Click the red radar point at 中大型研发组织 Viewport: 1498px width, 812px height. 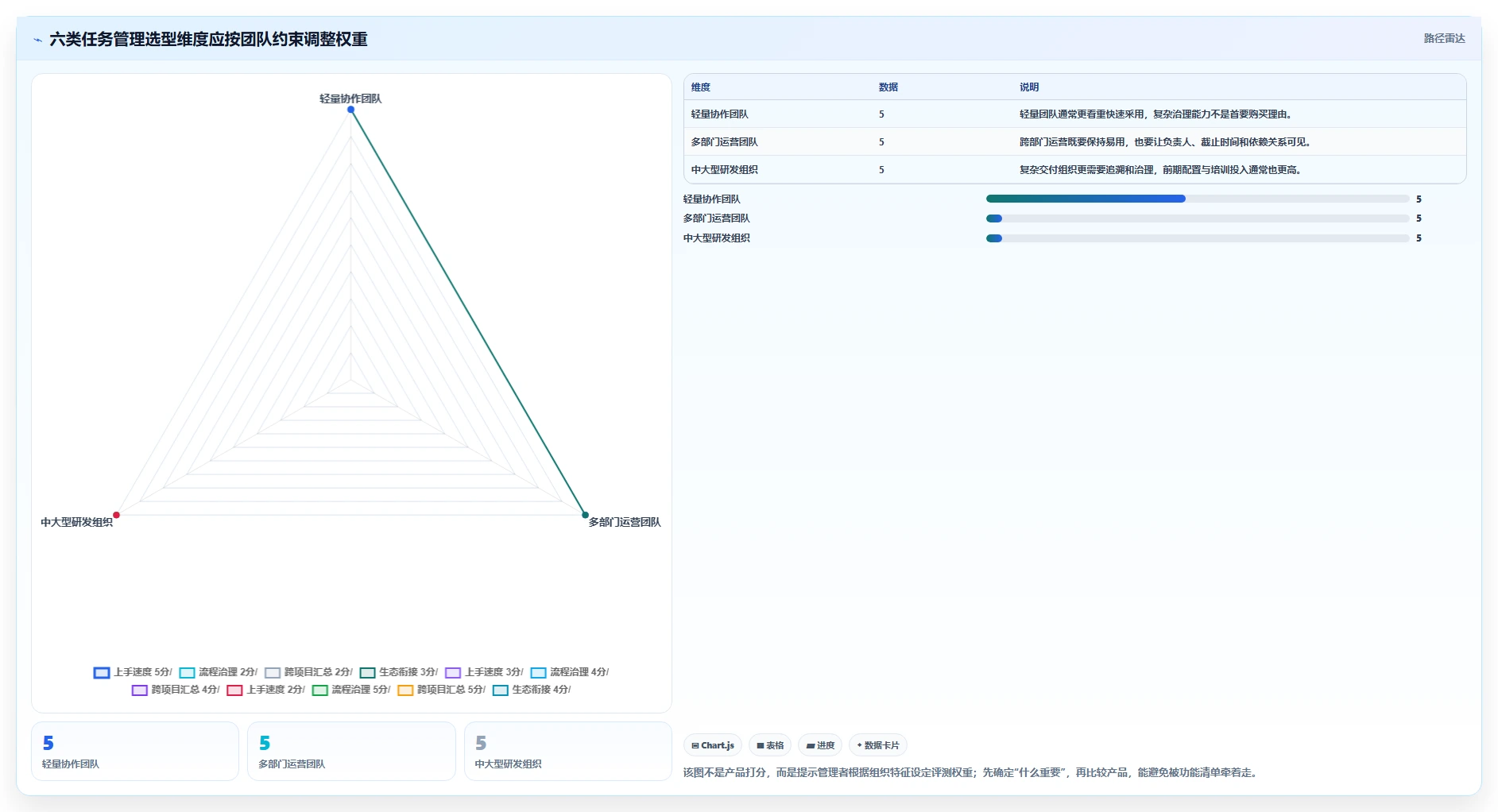point(116,515)
